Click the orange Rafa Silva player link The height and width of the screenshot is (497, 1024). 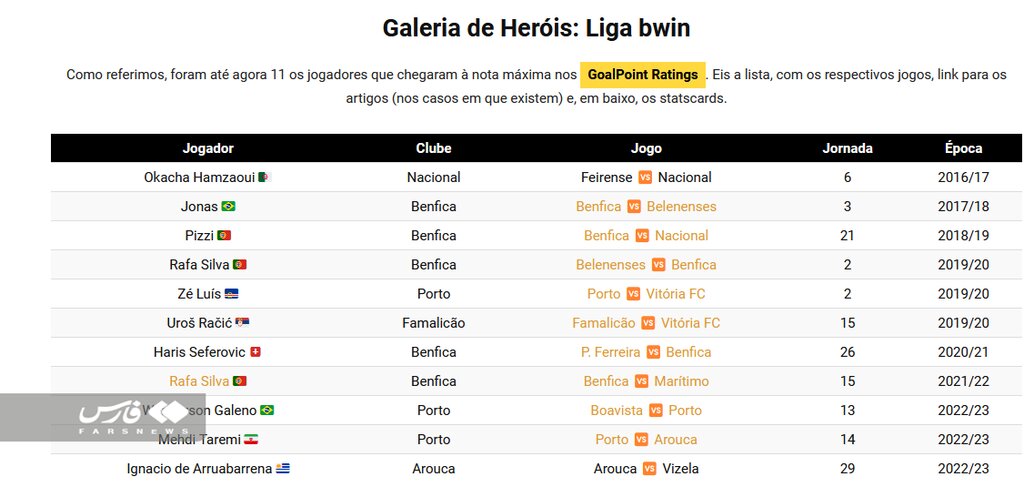point(199,381)
